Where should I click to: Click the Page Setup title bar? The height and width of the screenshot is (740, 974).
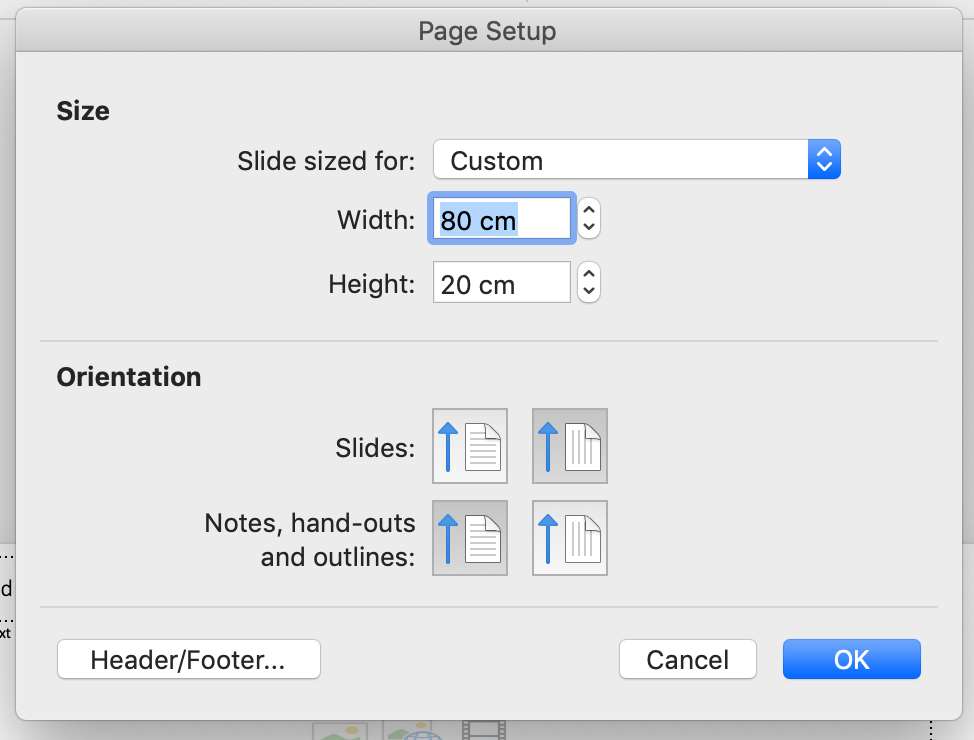click(487, 31)
